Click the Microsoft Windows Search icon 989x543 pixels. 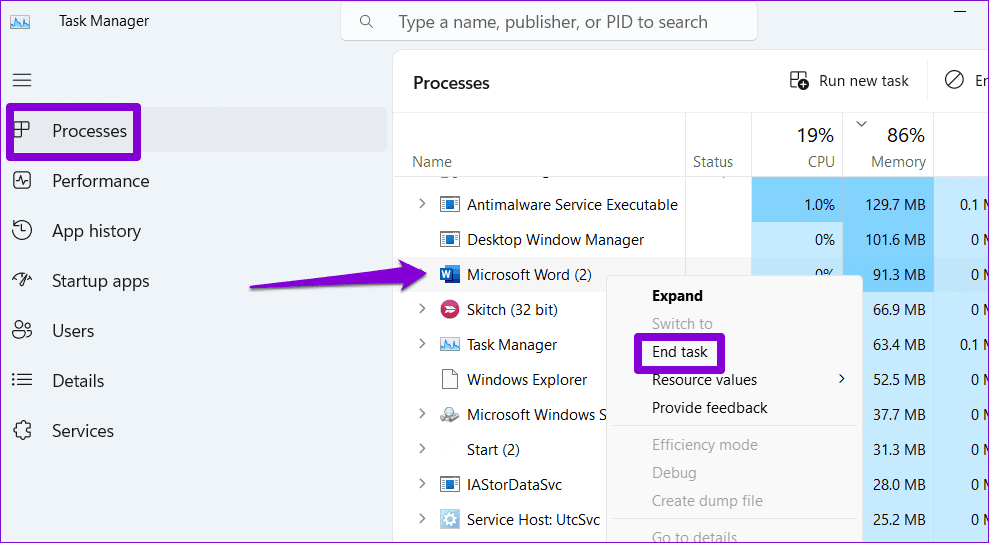[449, 414]
